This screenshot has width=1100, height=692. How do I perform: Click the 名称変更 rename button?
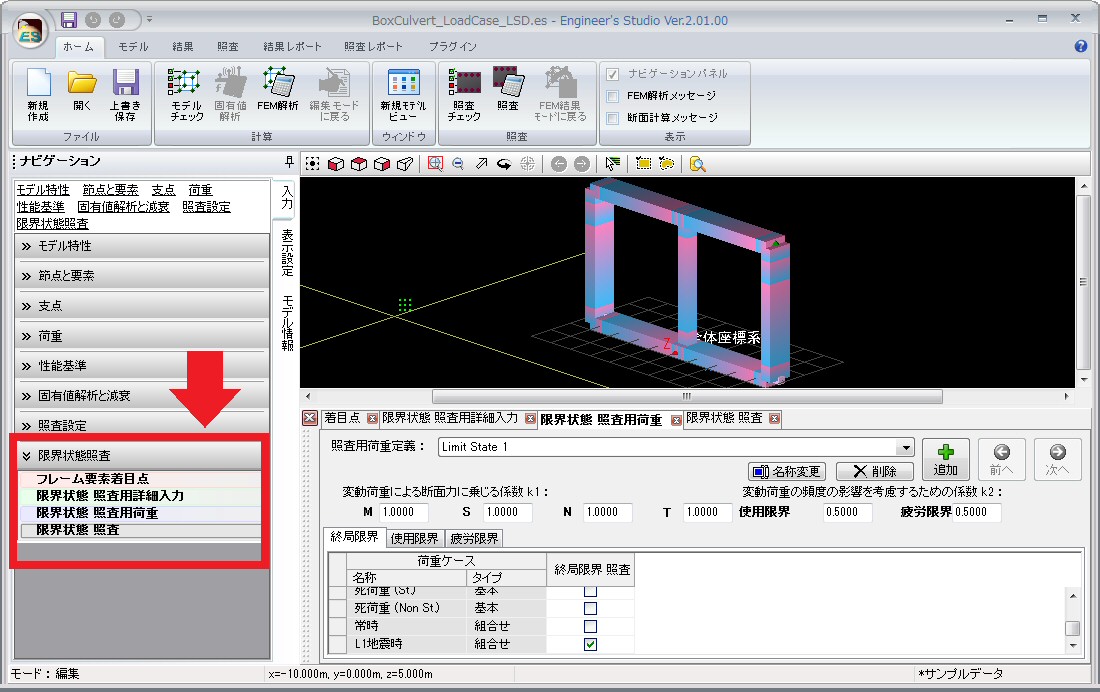(x=787, y=472)
